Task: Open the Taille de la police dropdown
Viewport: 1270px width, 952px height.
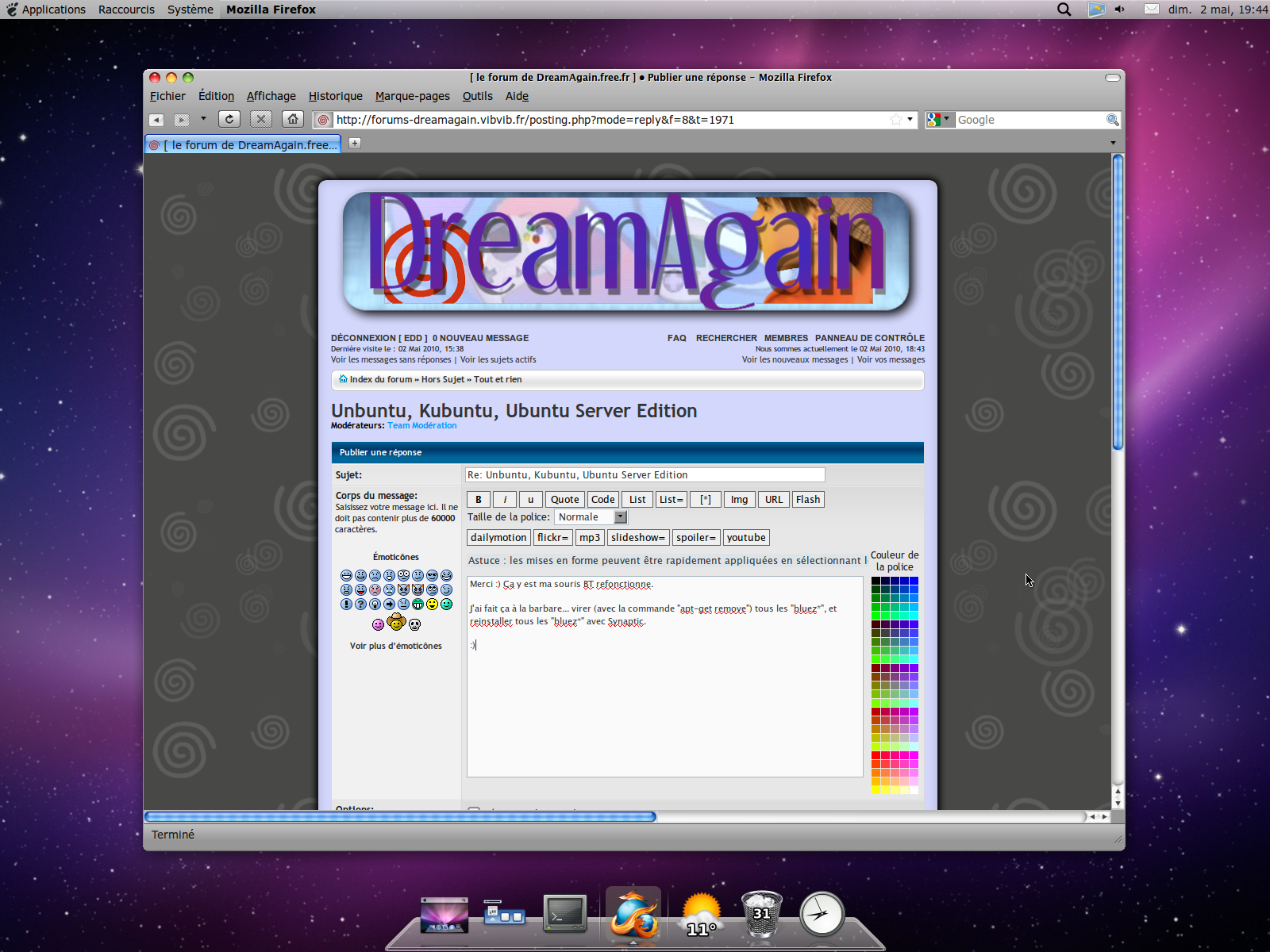Action: coord(591,517)
